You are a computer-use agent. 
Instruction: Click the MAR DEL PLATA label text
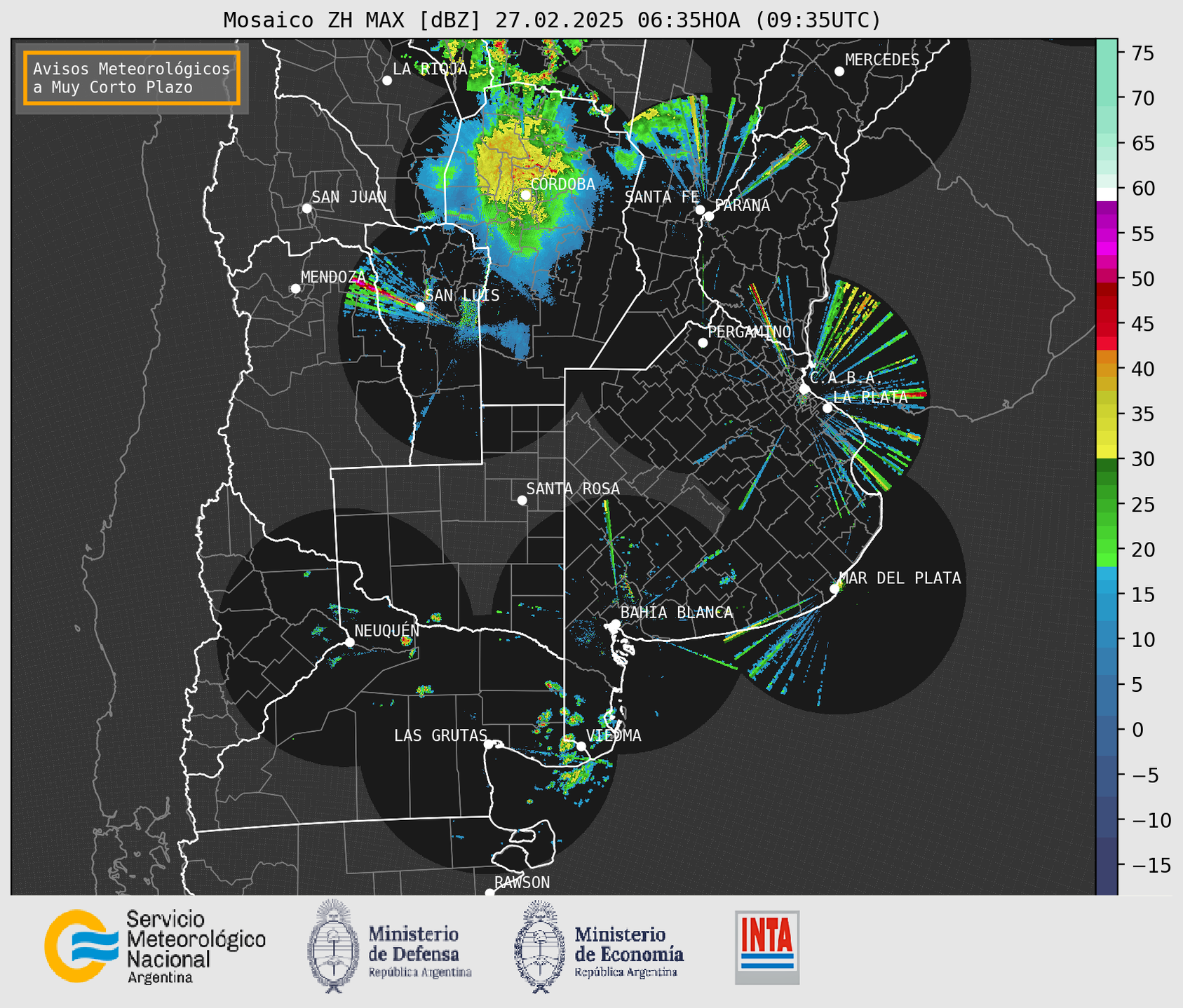(x=900, y=578)
